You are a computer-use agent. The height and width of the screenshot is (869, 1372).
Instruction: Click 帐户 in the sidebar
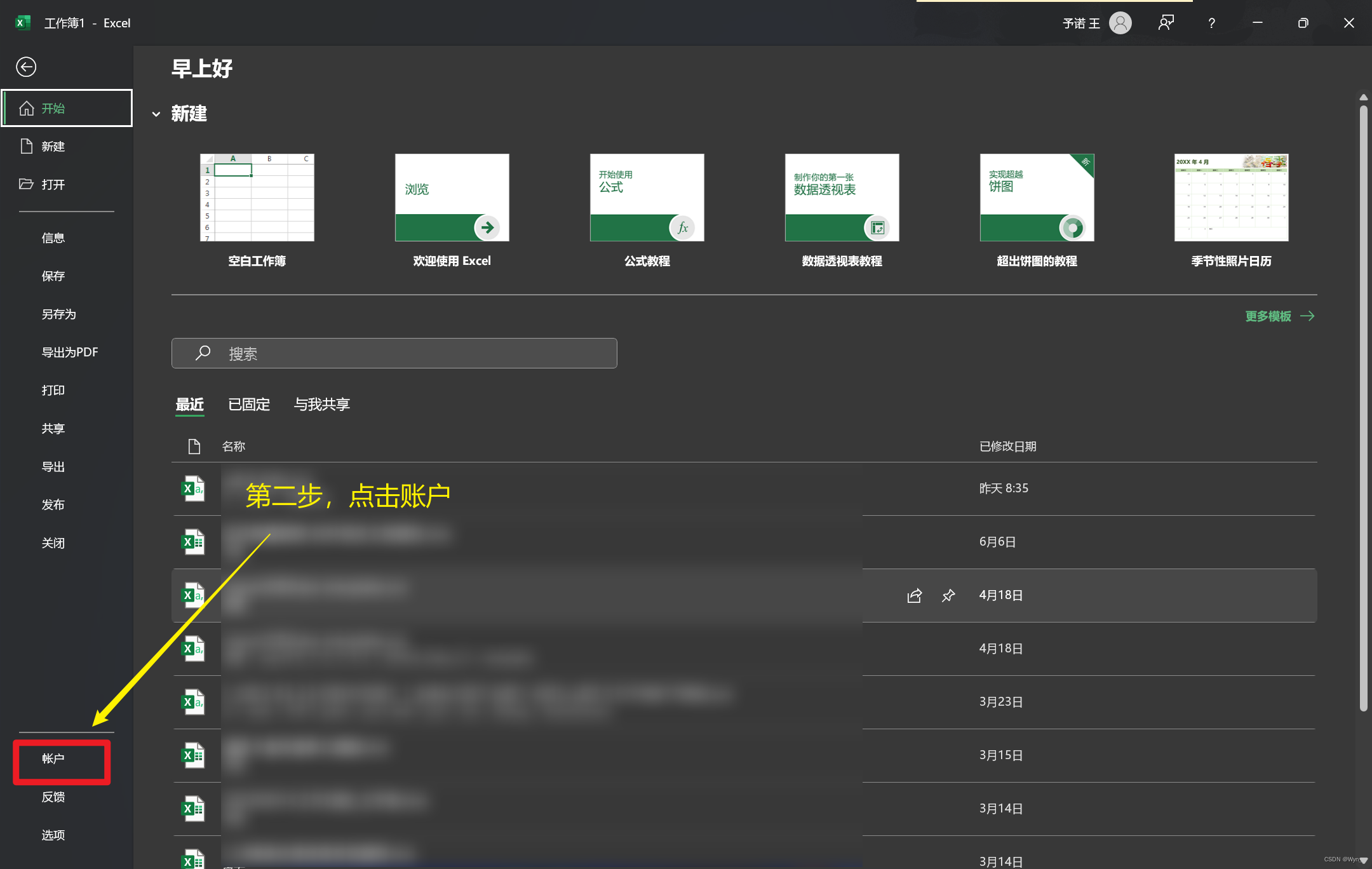[x=53, y=759]
